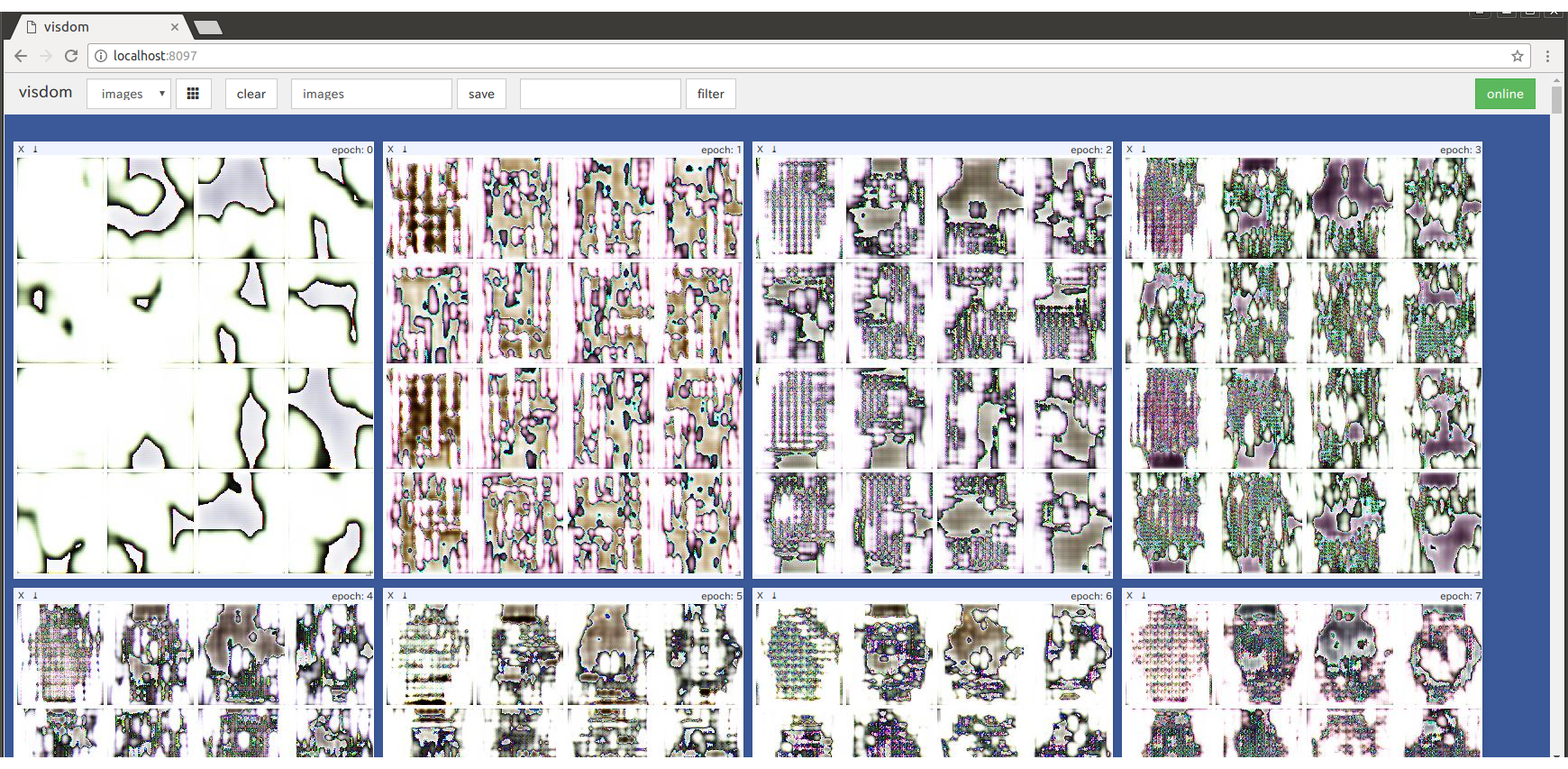Click the epoch: 1 image grid

(x=563, y=365)
